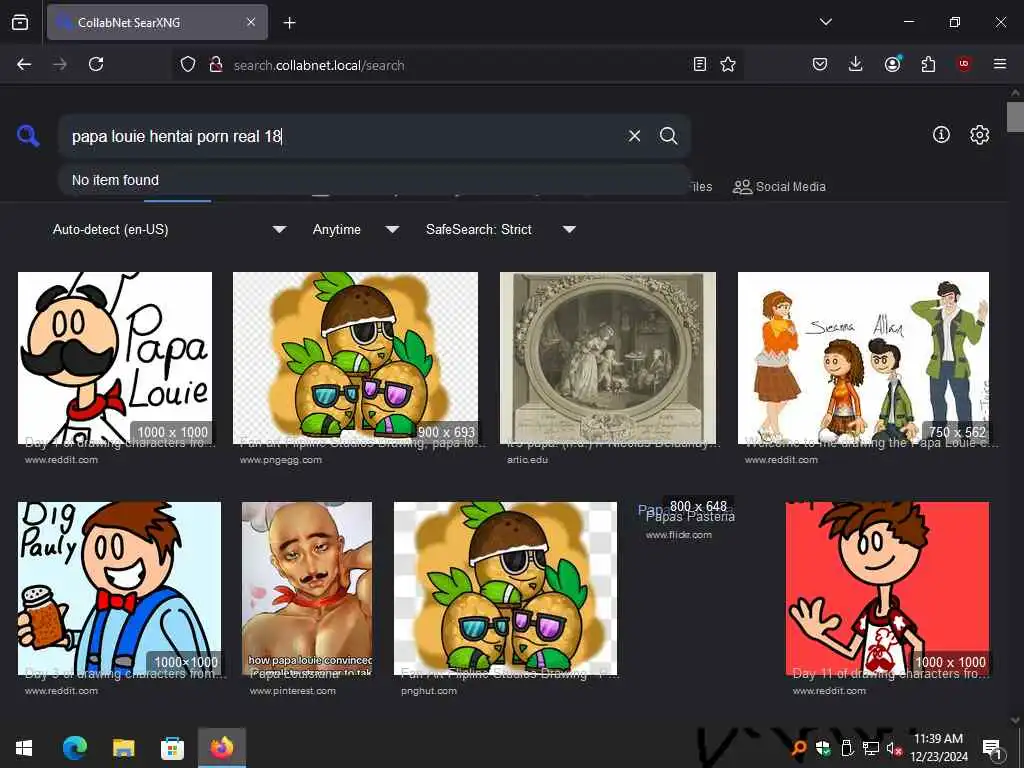Open the Auto-detect (en-US) language dropdown
This screenshot has height=768, width=1024.
[x=169, y=229]
